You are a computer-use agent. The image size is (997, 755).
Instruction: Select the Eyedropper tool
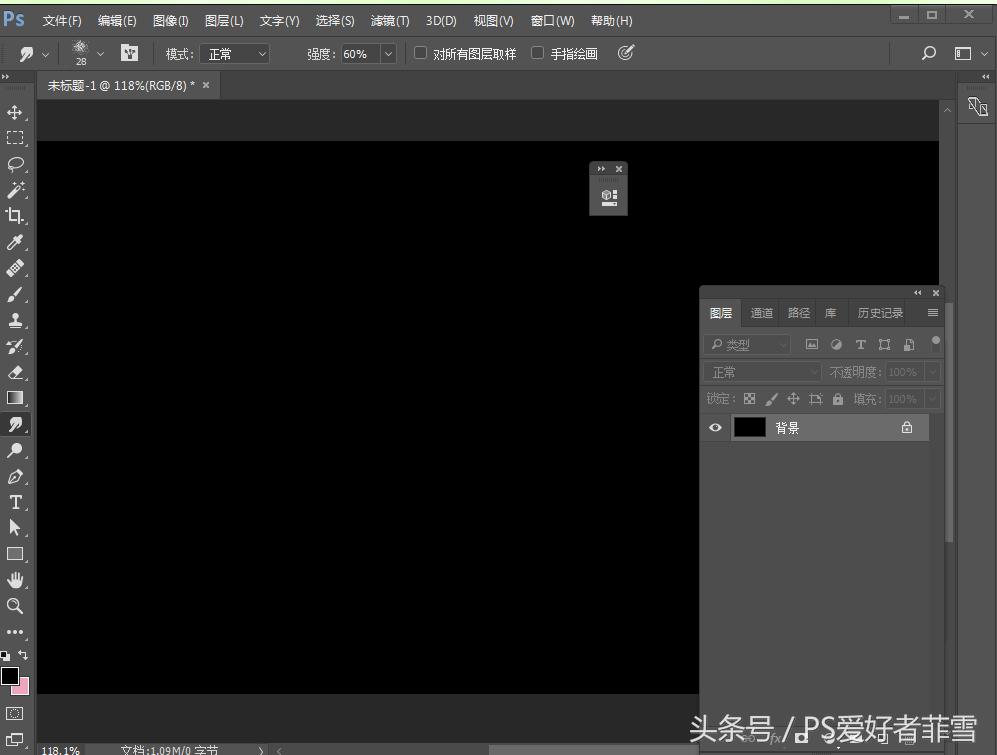pyautogui.click(x=14, y=242)
